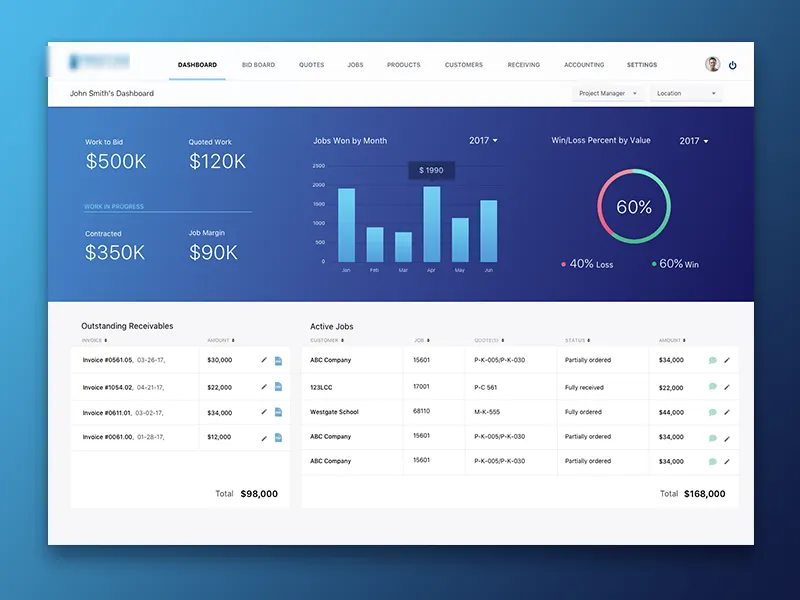Click the power icon in top right corner
Screen dimensions: 800x600
point(733,63)
